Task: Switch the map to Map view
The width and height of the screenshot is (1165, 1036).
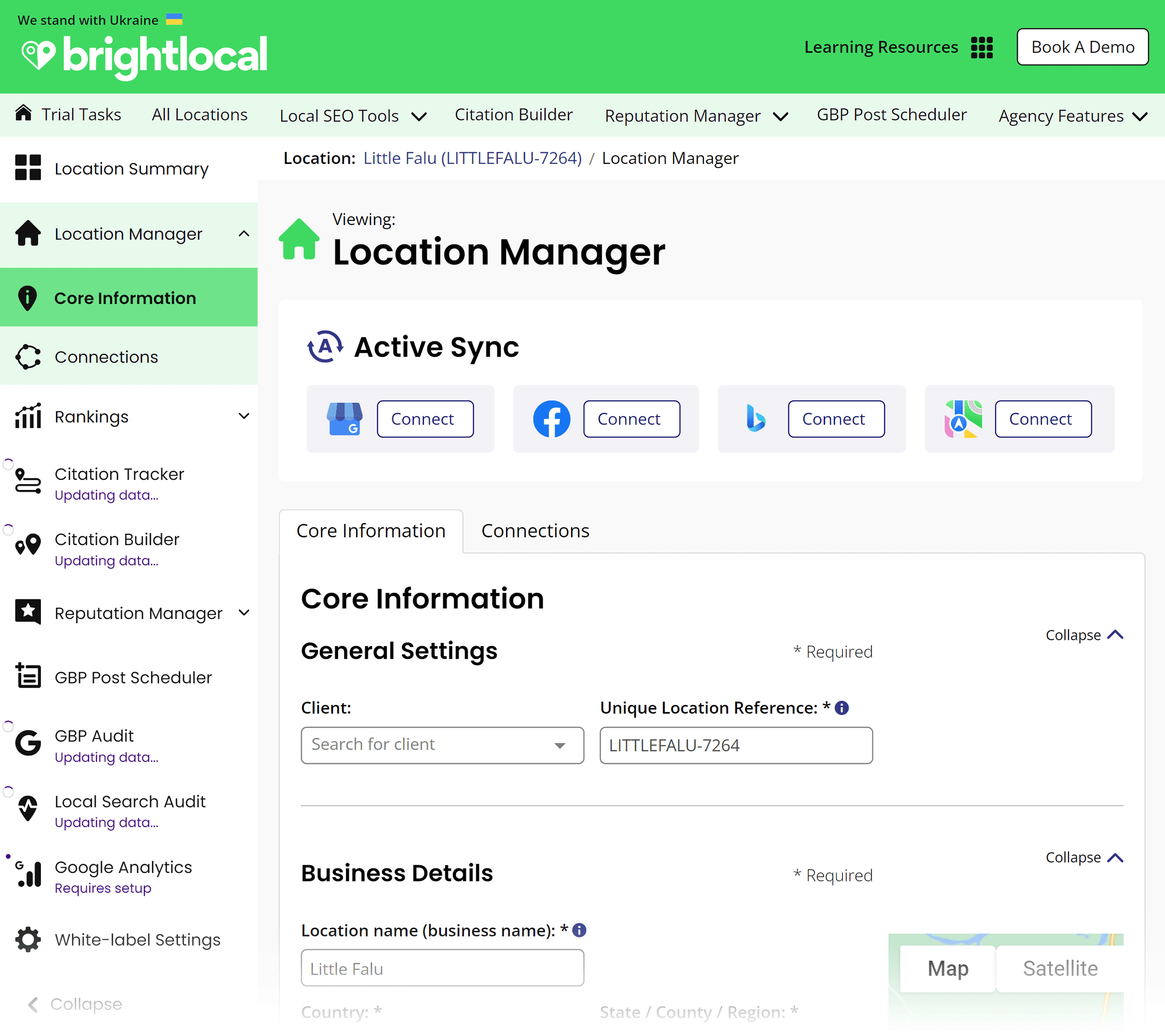Action: (947, 968)
